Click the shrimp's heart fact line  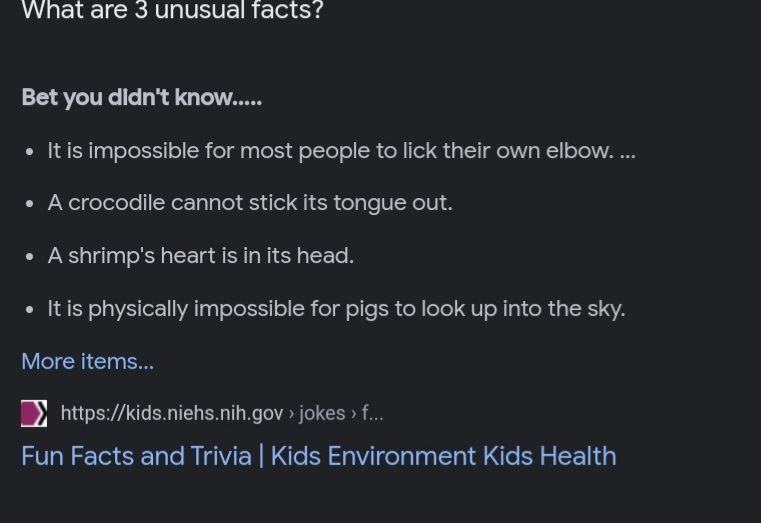201,256
